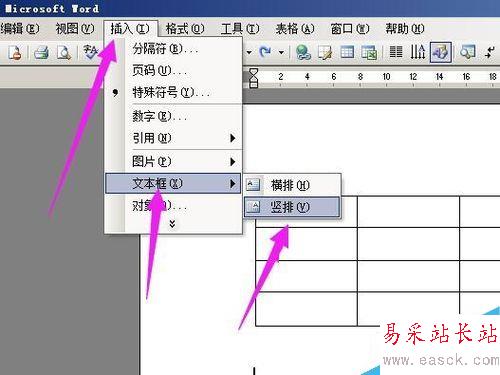
Task: Expand the 图片(P) submenu
Action: [x=233, y=162]
